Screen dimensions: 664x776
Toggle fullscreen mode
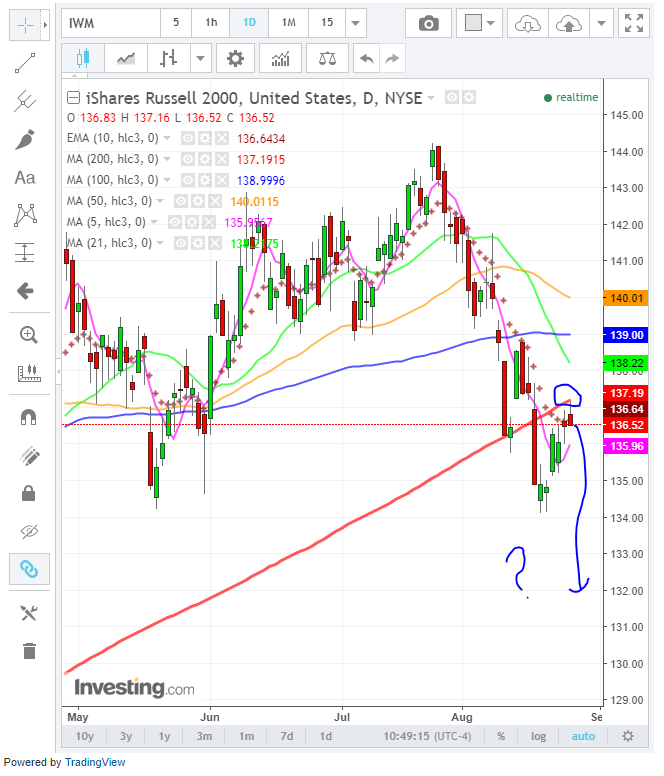[x=634, y=23]
